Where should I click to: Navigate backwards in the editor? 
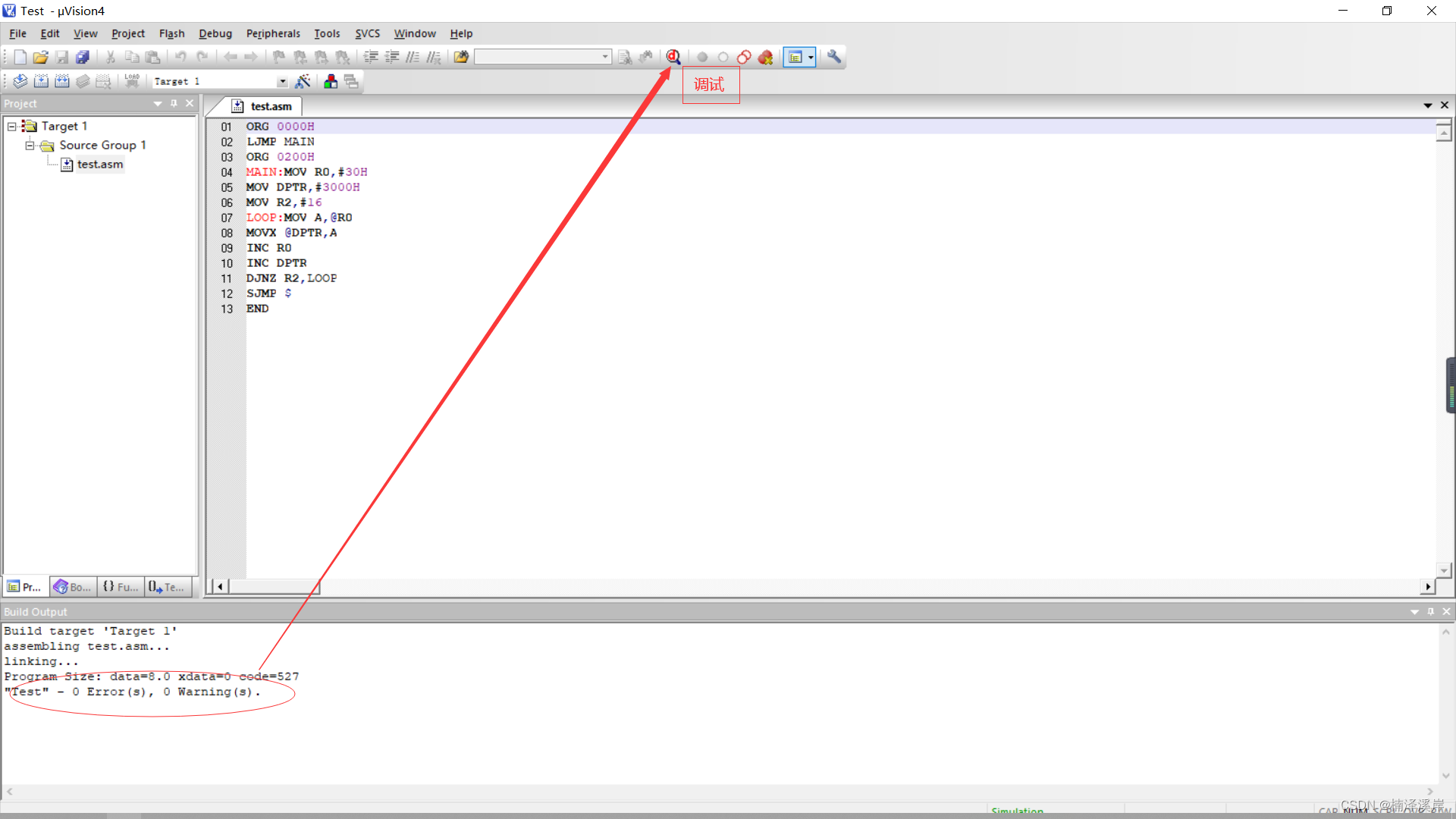[x=231, y=57]
